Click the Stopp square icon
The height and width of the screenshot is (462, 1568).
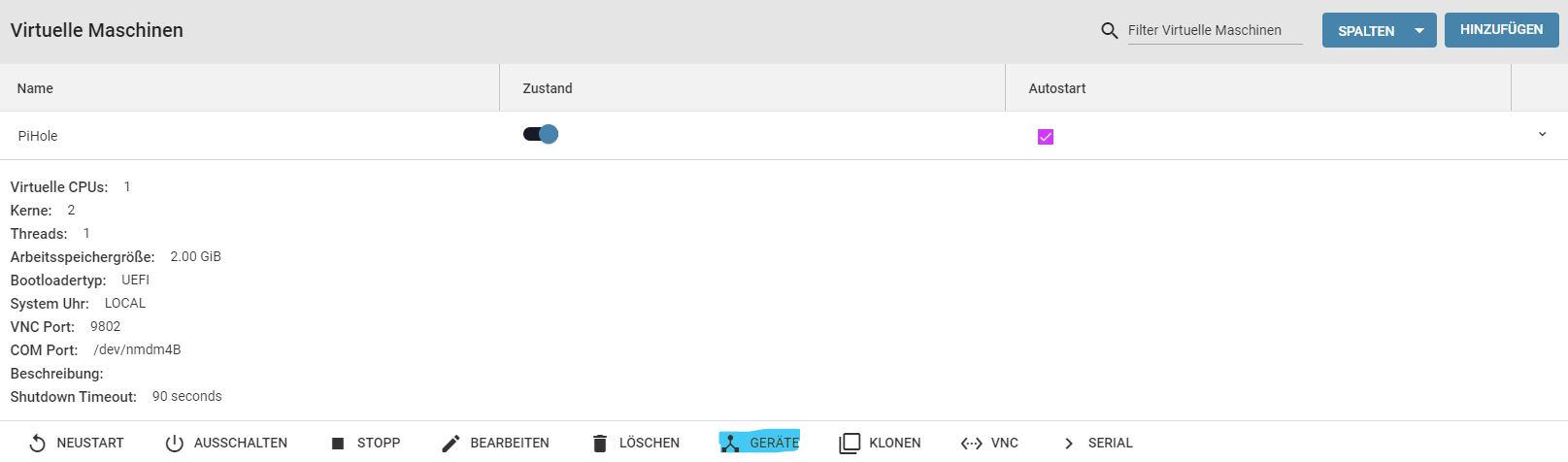tap(338, 444)
